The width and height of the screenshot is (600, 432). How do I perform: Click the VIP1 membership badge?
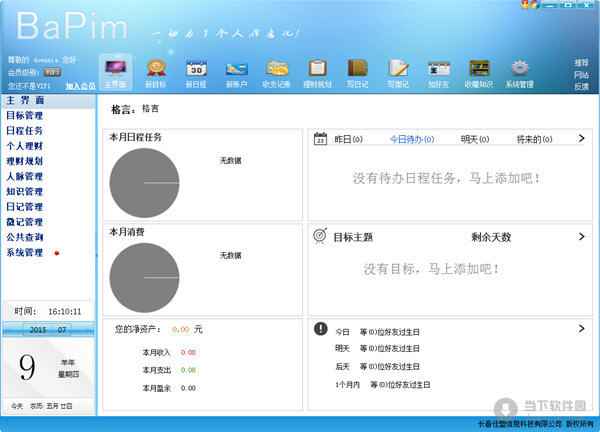pos(52,72)
